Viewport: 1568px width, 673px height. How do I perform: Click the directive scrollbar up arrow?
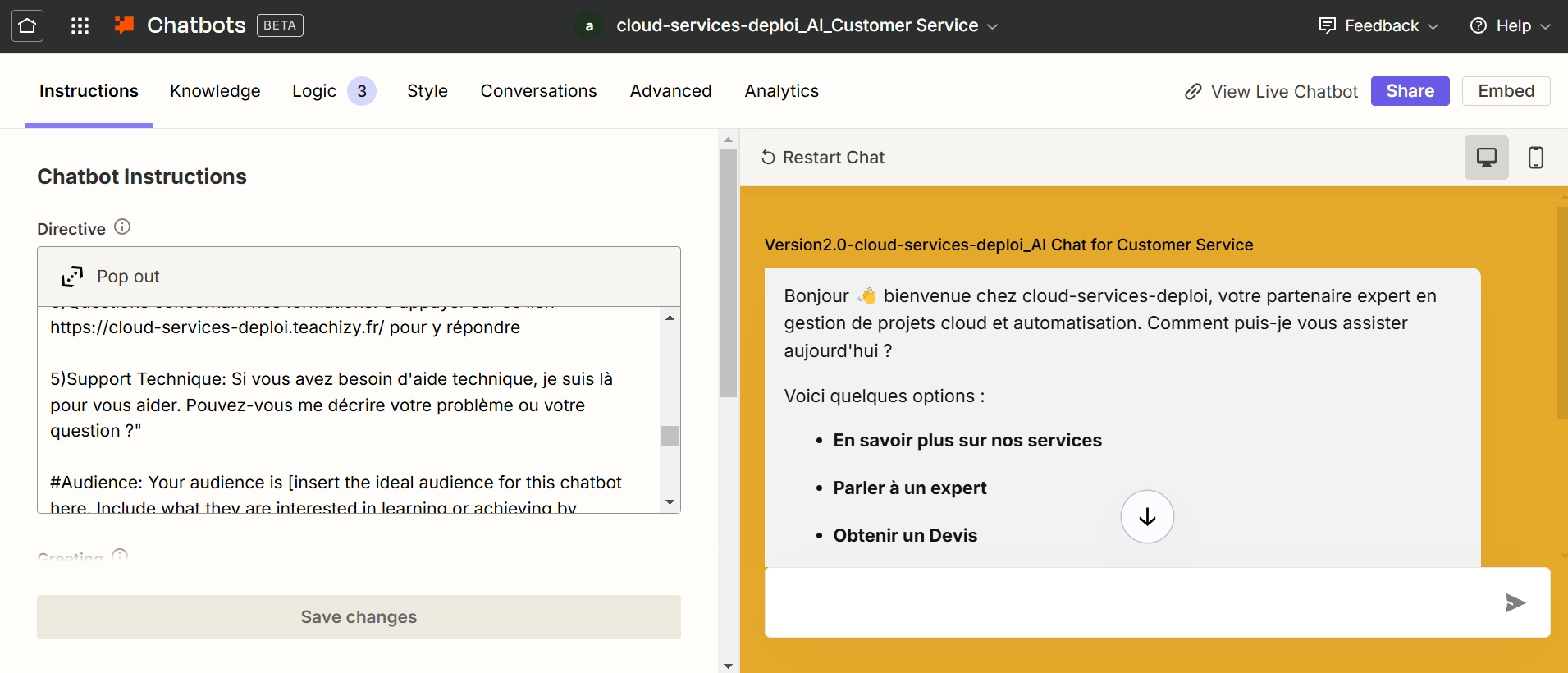click(670, 318)
